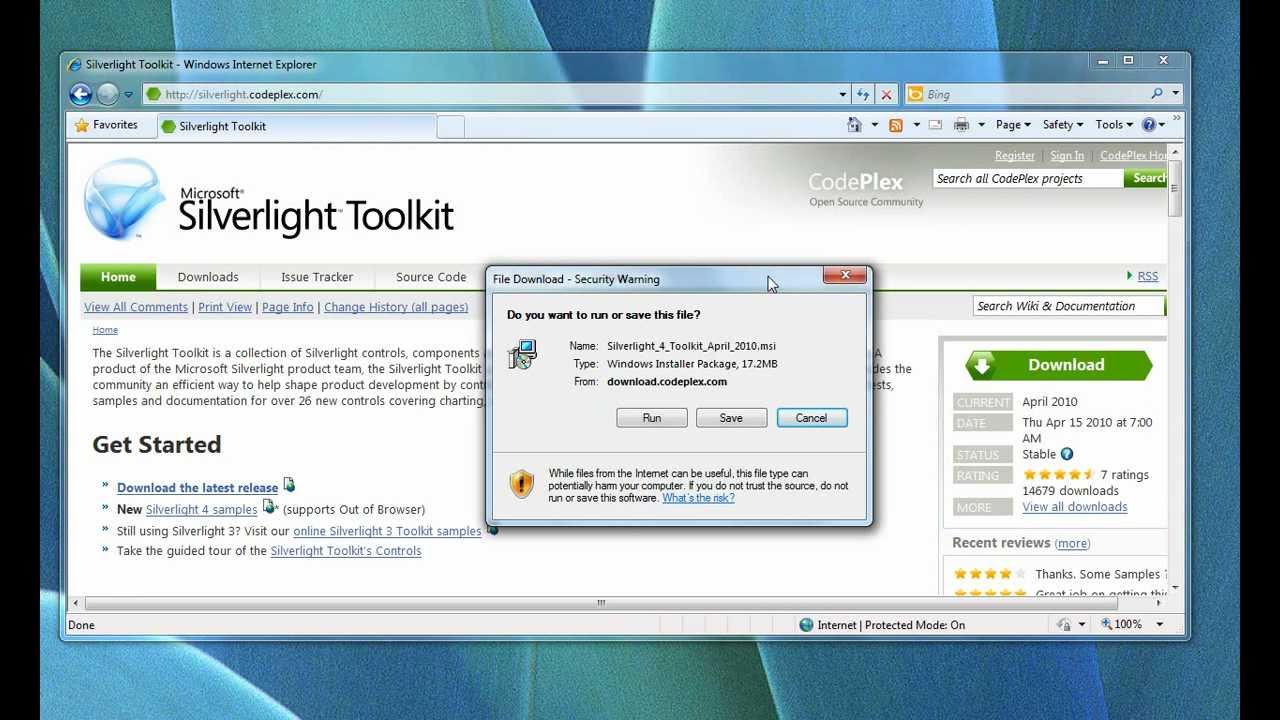Screen dimensions: 1280x720
Task: Click the (more) reviews link
Action: (x=1072, y=543)
